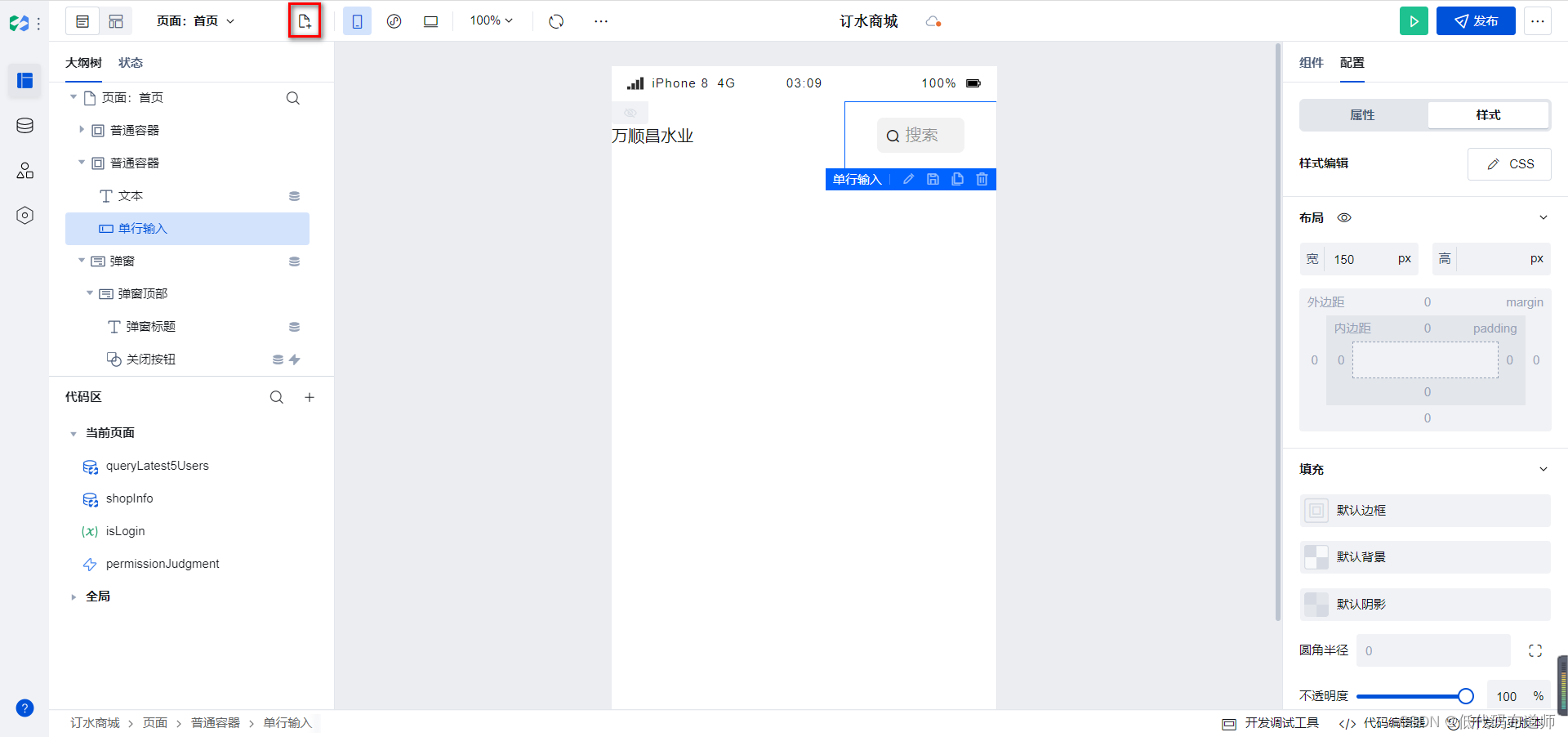Click the 搜索 input on canvas

920,136
